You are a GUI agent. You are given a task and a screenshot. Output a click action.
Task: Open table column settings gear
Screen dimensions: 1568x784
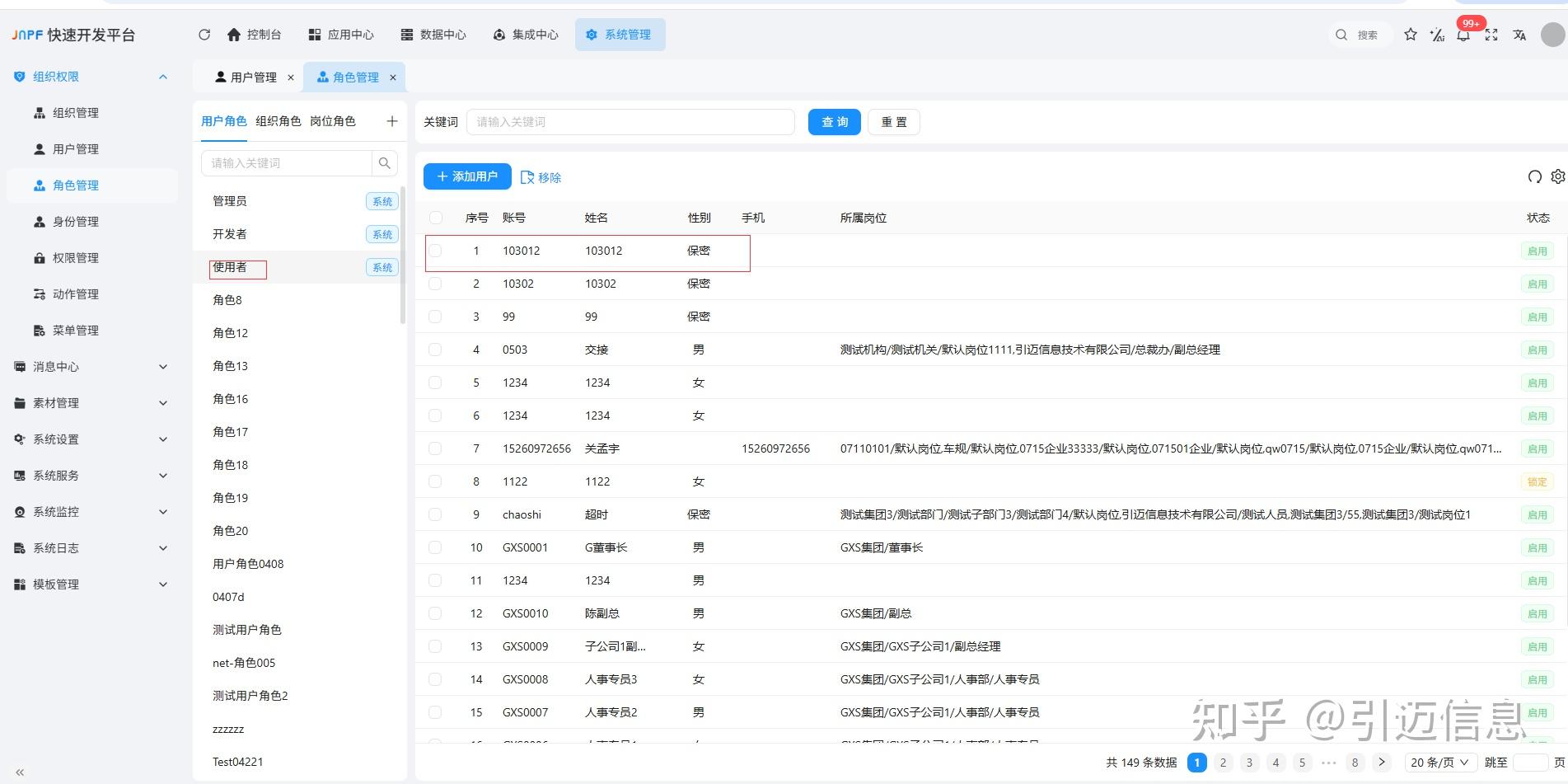[x=1557, y=176]
